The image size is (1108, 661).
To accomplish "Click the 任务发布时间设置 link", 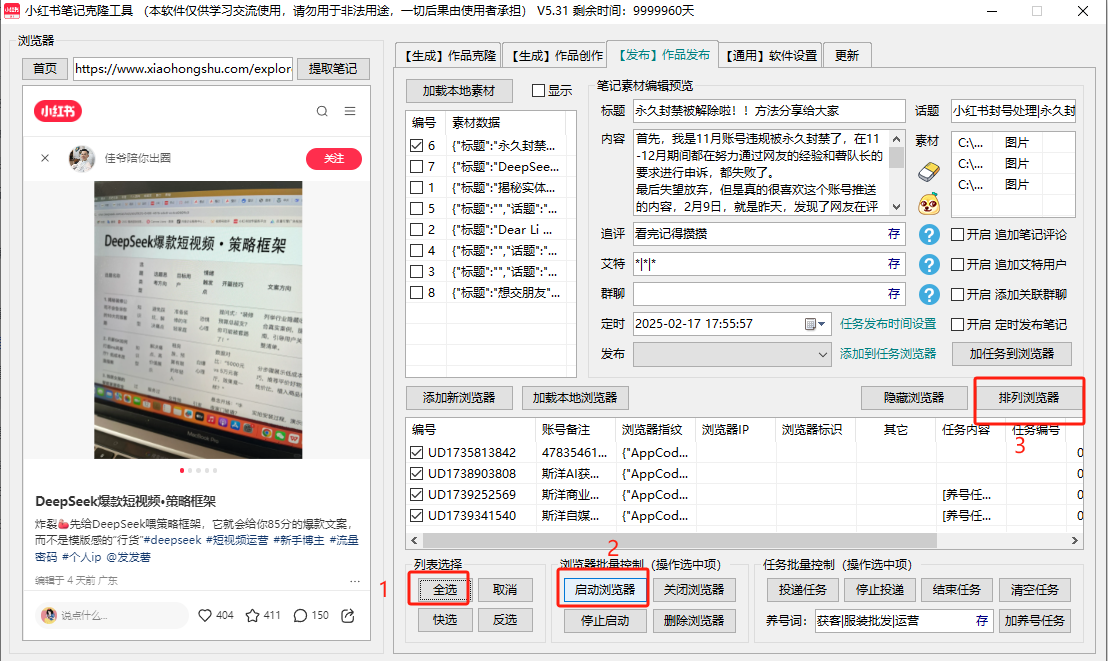I will pyautogui.click(x=888, y=324).
